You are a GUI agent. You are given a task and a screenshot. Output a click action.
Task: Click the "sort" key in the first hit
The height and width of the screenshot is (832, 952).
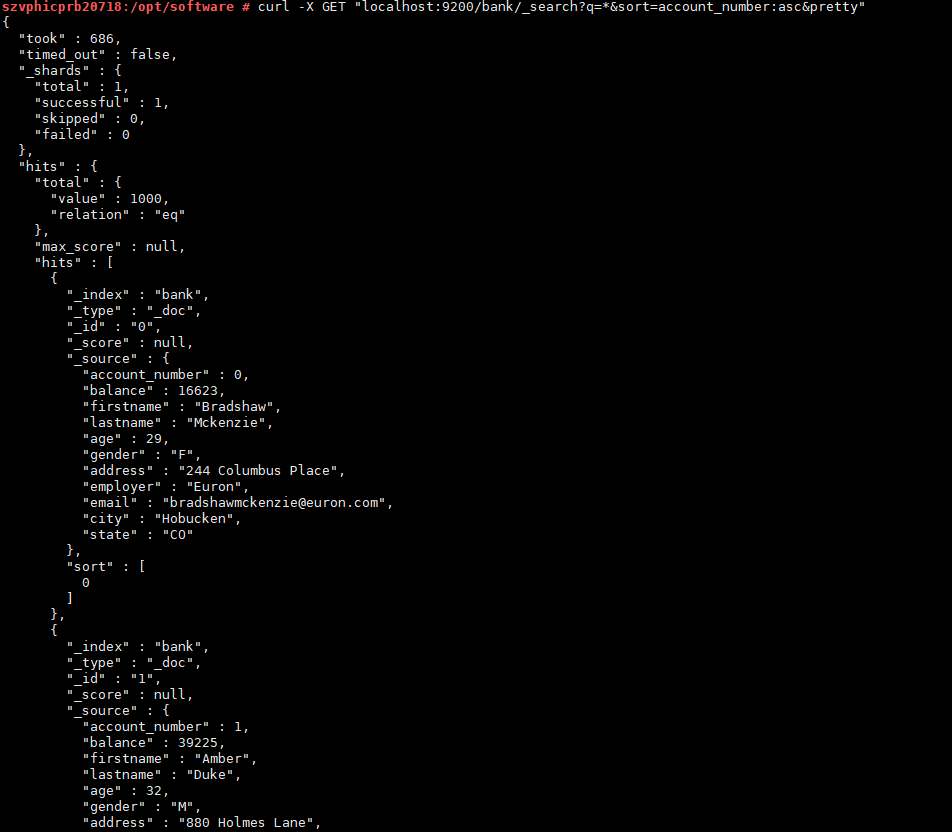click(x=90, y=566)
